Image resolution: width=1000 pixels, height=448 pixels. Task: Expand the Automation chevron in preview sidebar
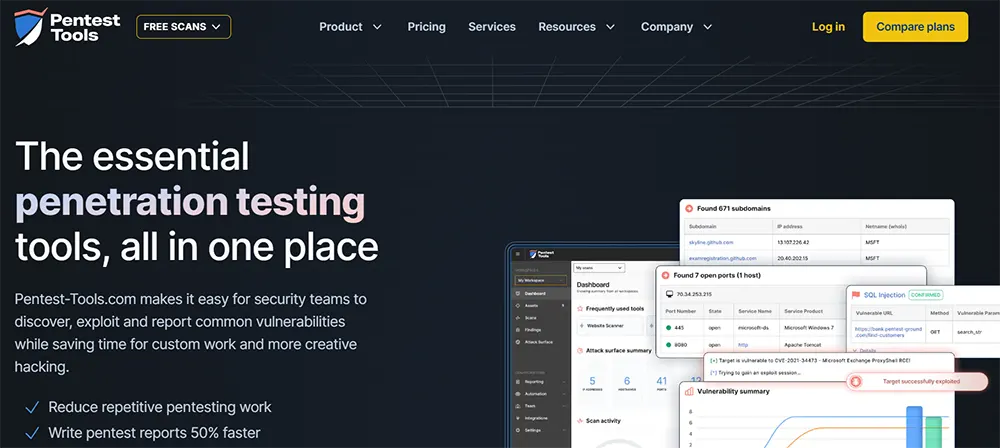click(564, 394)
